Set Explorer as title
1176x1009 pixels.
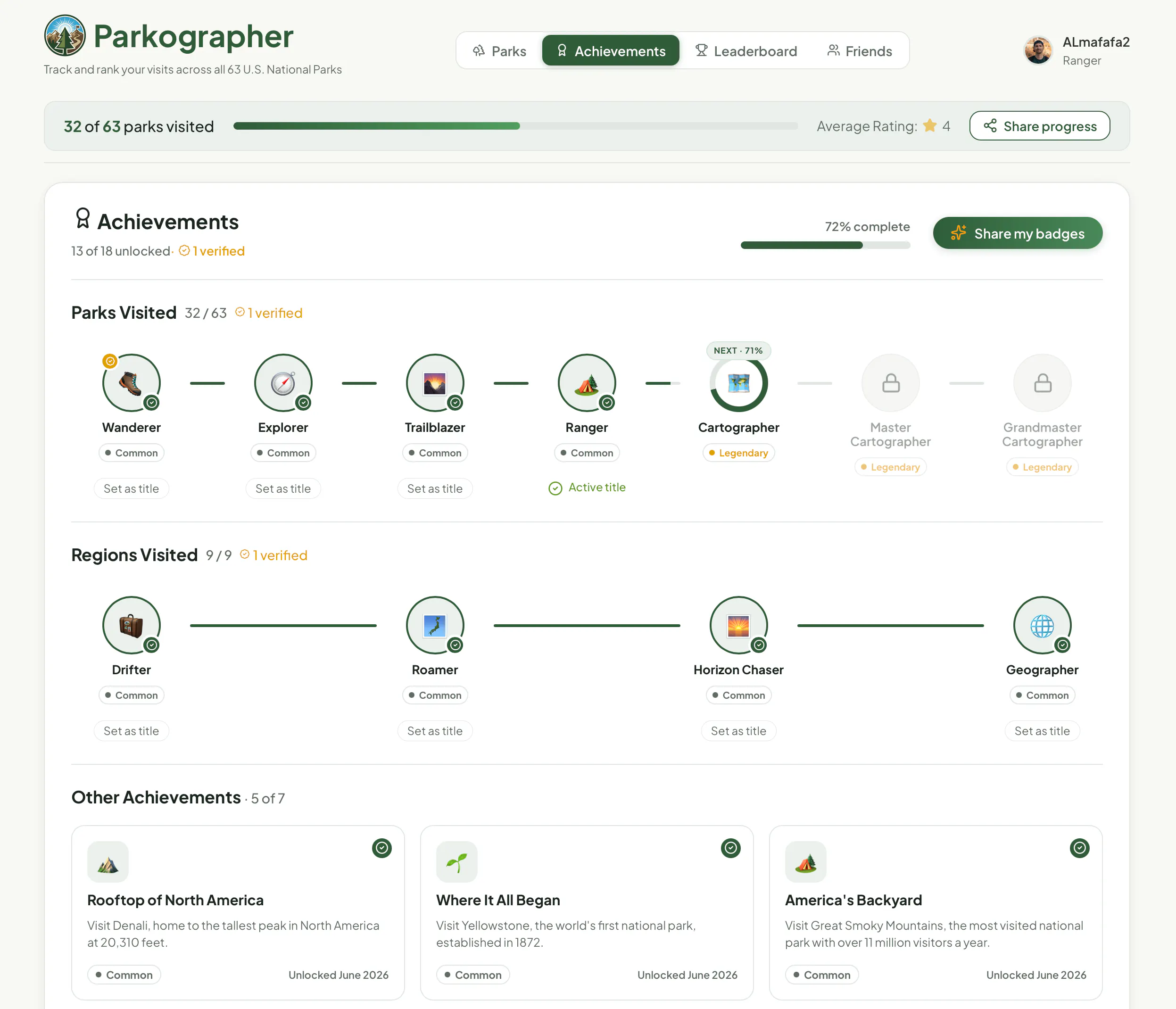pyautogui.click(x=283, y=488)
